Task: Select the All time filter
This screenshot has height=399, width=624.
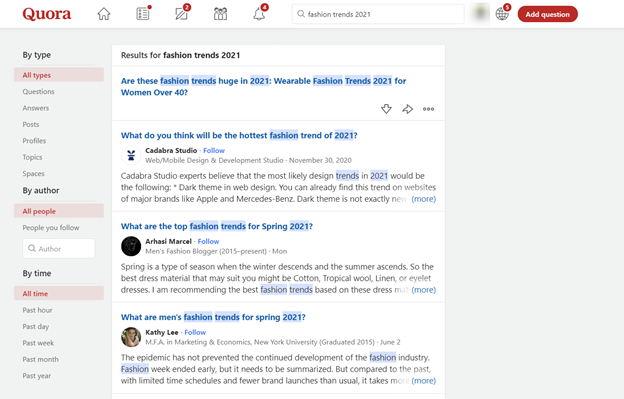Action: (x=59, y=294)
